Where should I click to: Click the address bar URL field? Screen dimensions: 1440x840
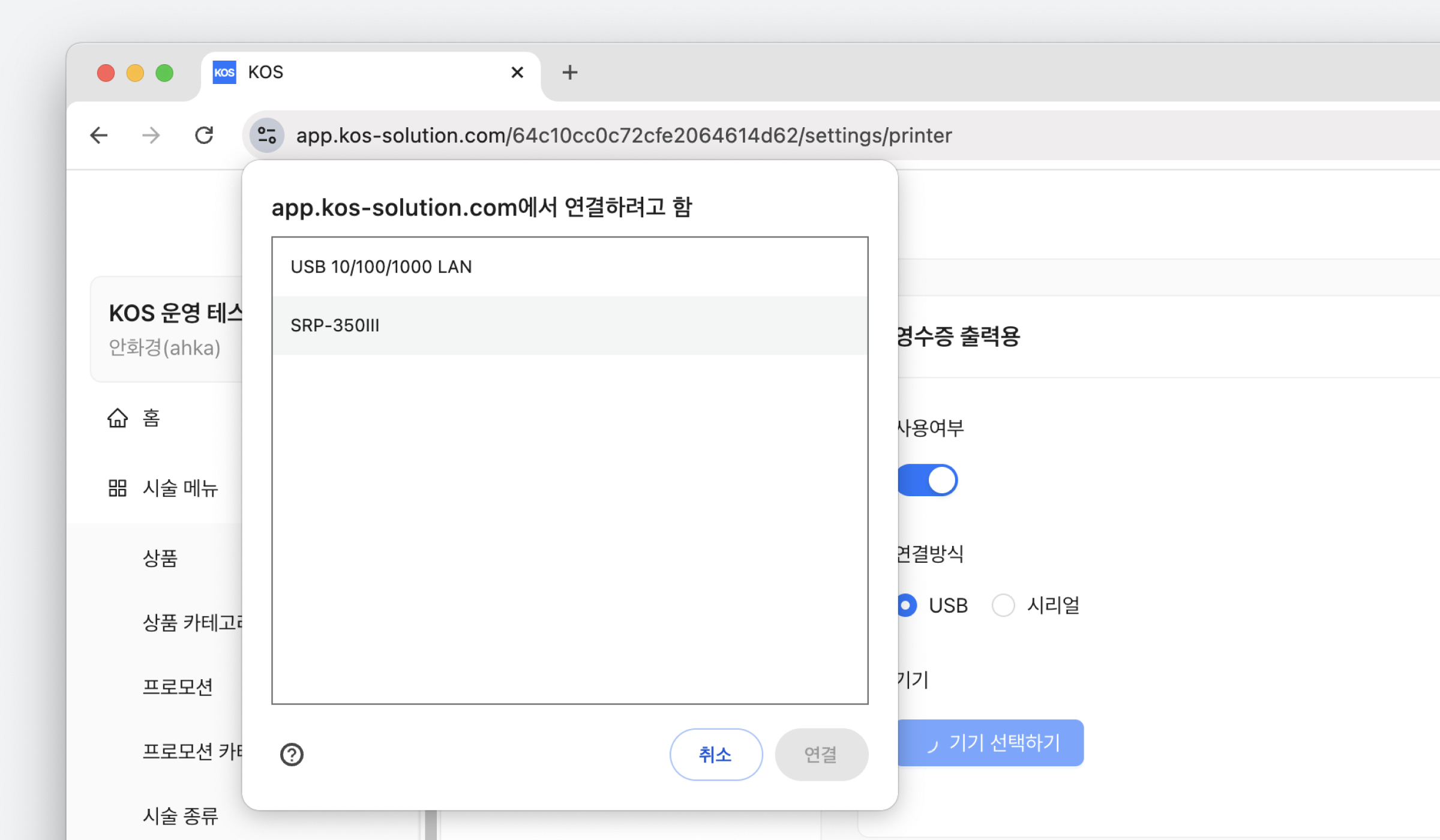[x=624, y=136]
